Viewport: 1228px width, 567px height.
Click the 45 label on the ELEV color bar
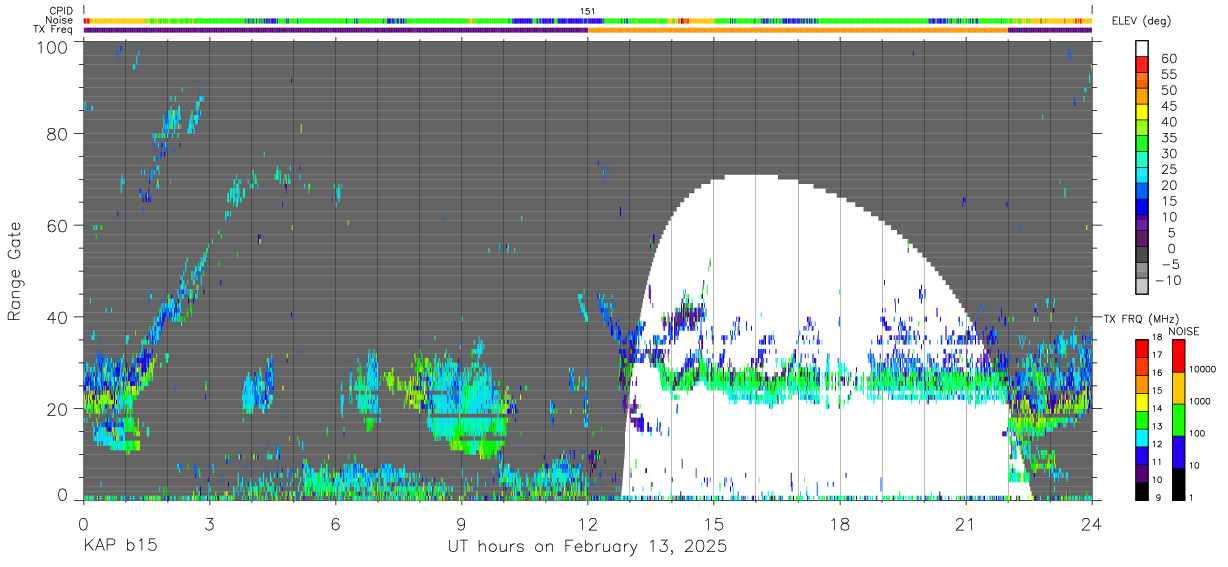(1168, 106)
